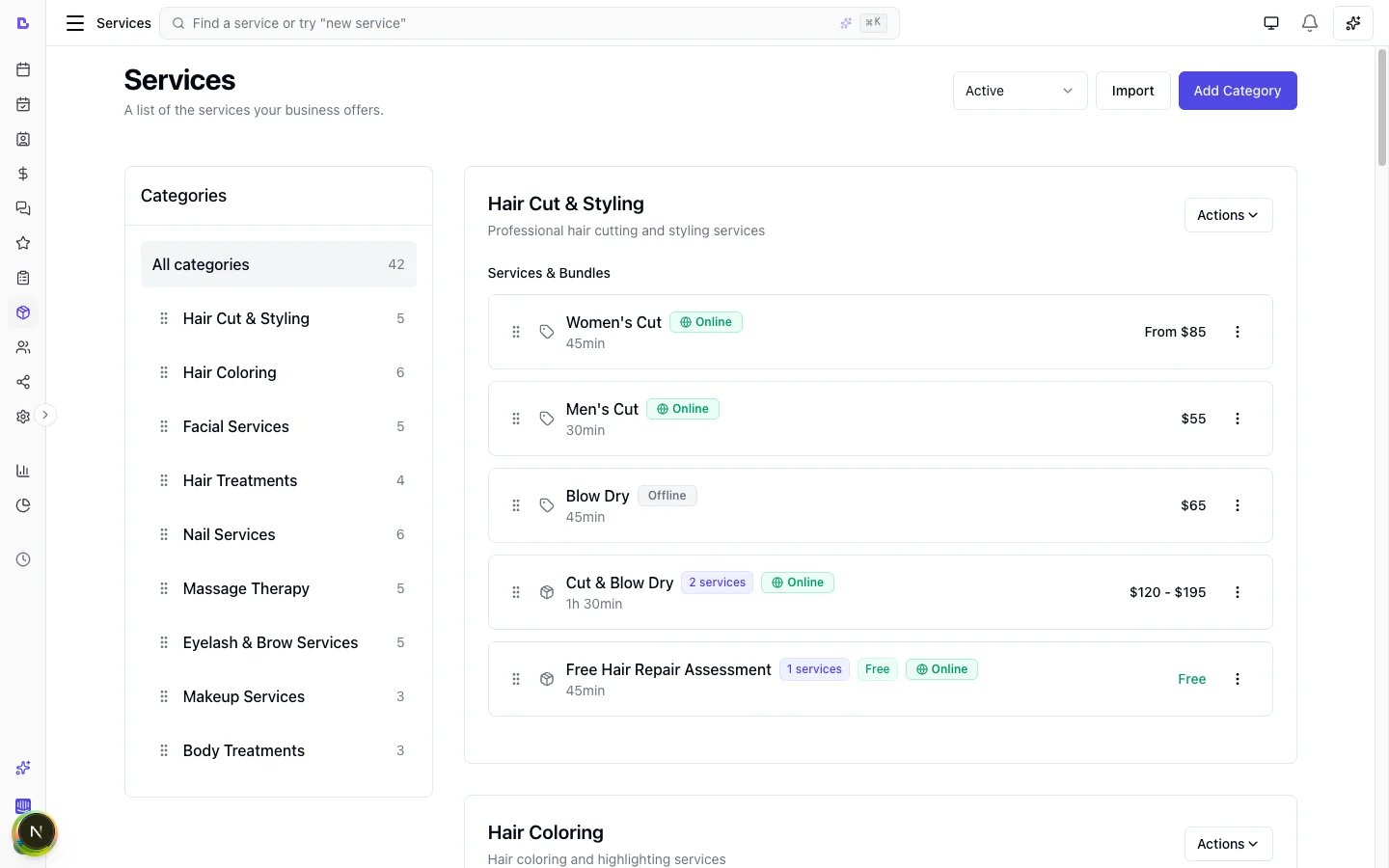This screenshot has width=1389, height=868.
Task: Open the contact card icon in the sidebar
Action: 23,139
